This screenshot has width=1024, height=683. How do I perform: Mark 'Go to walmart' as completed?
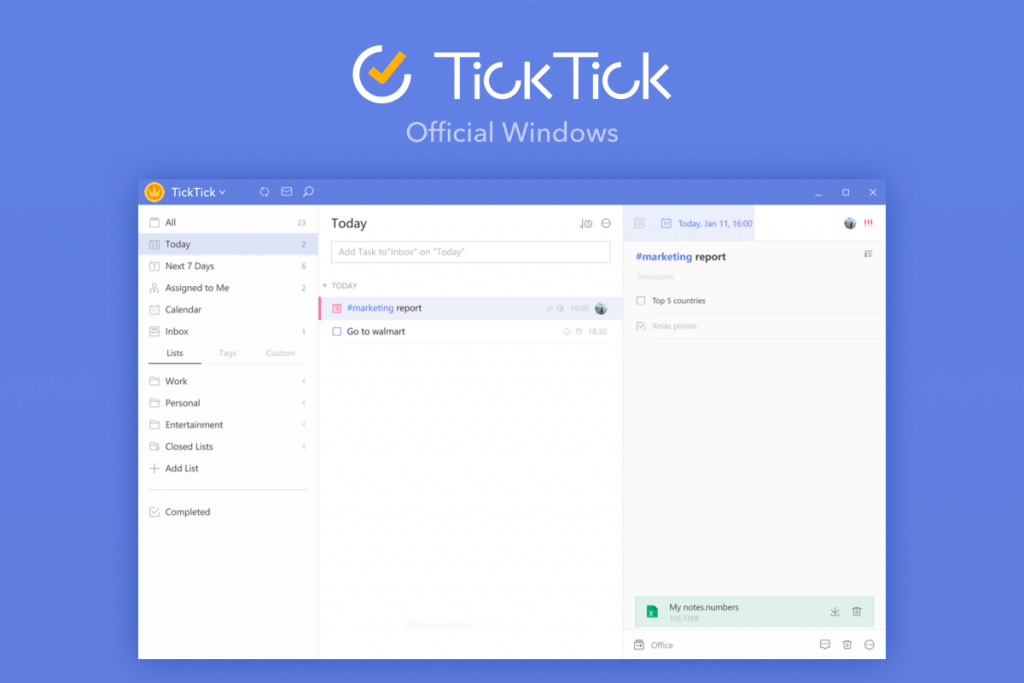336,331
